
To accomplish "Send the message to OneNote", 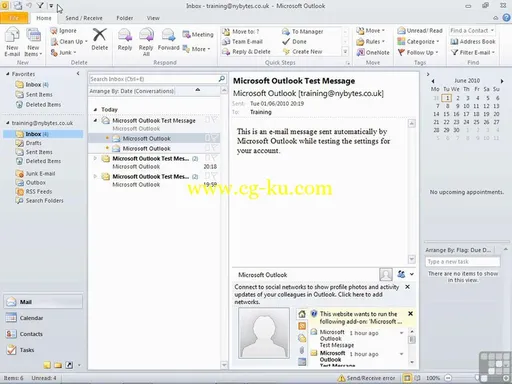I will pos(373,52).
